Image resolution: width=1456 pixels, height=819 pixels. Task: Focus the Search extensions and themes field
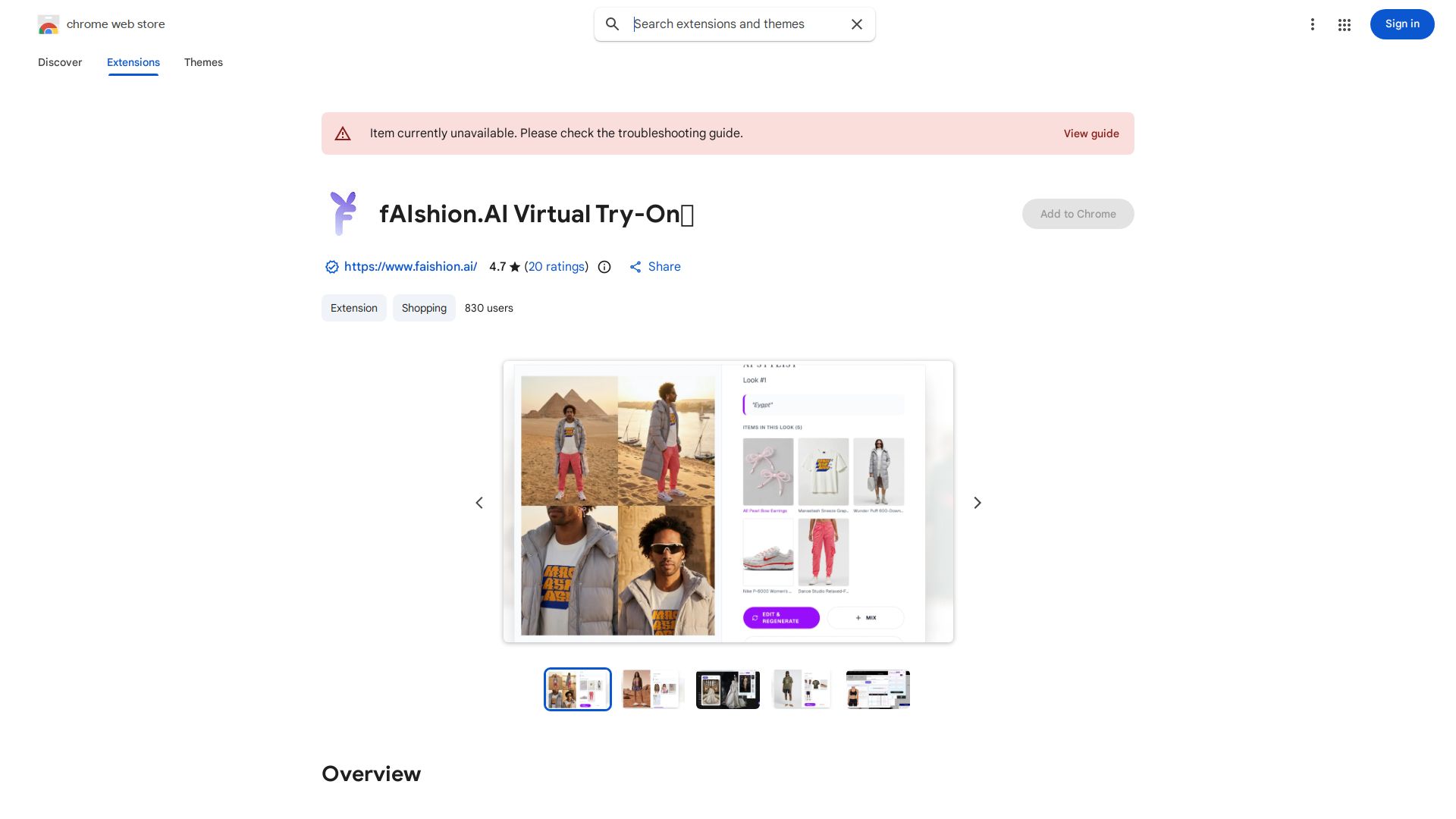click(x=739, y=24)
